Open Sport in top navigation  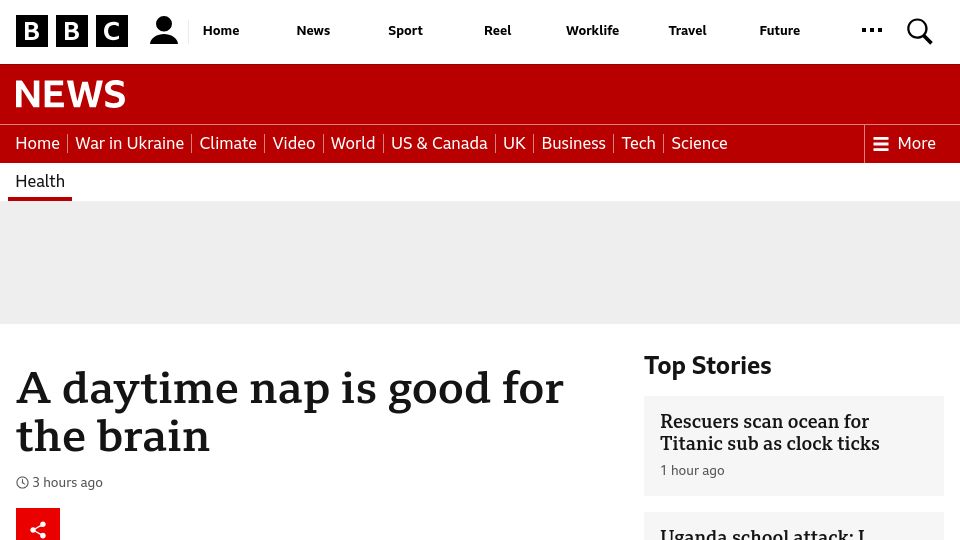[405, 31]
